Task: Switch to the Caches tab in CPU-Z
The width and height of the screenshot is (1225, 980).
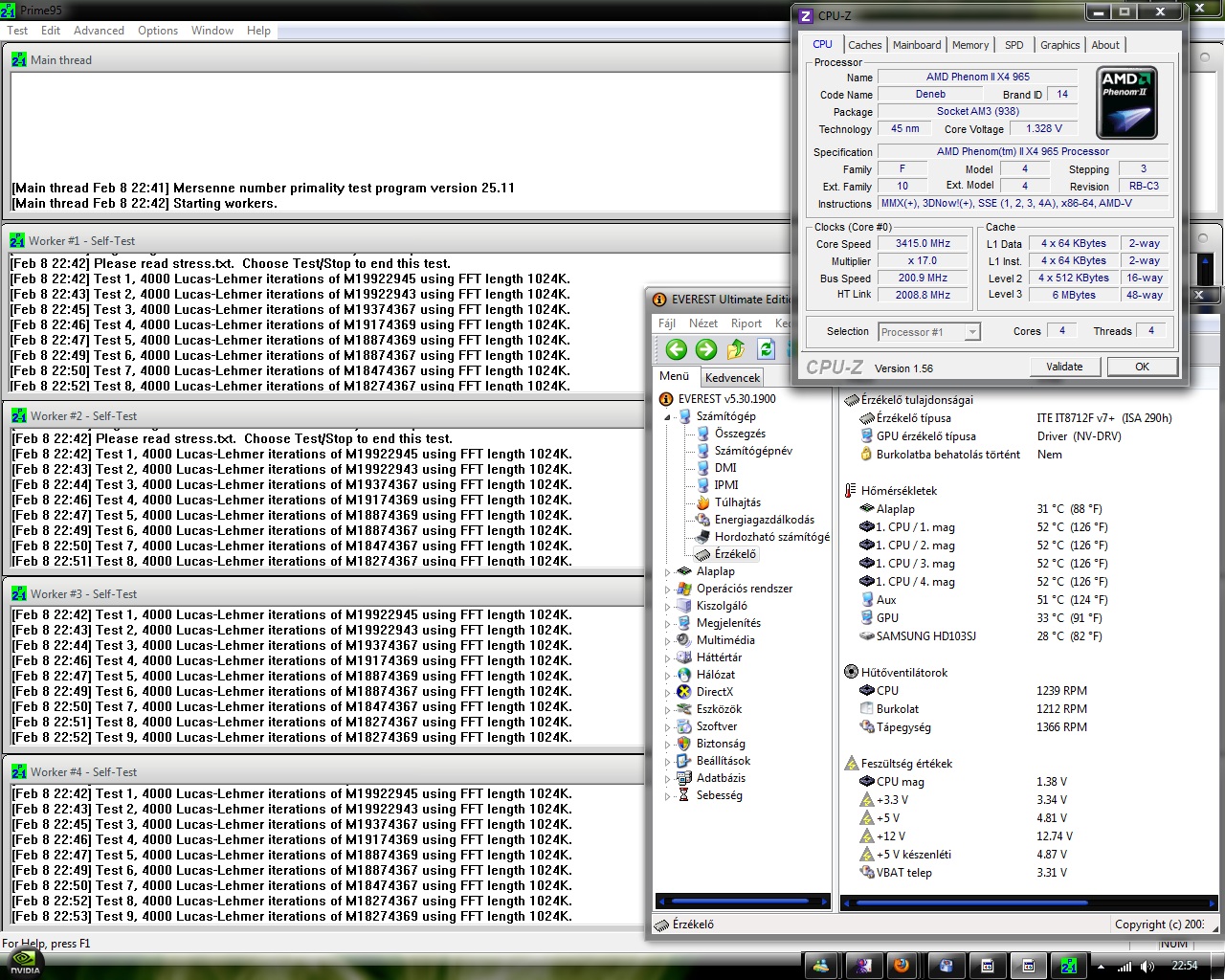Action: click(865, 45)
